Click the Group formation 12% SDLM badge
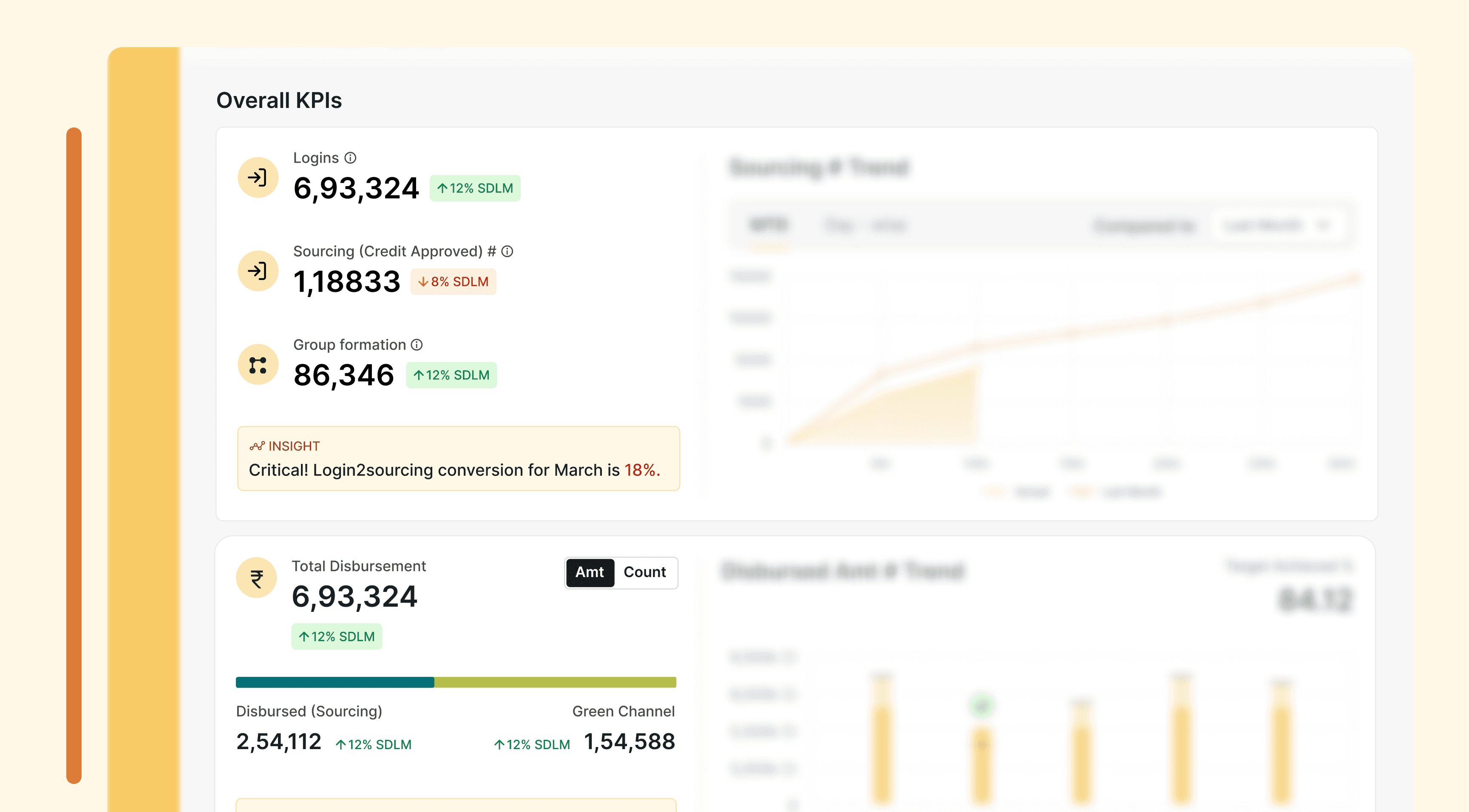 coord(451,375)
